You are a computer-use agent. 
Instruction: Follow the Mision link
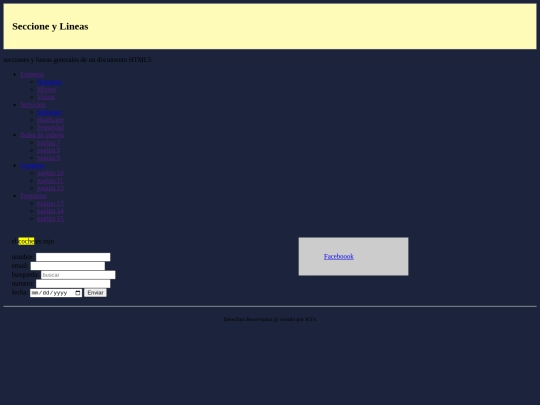[x=47, y=90]
